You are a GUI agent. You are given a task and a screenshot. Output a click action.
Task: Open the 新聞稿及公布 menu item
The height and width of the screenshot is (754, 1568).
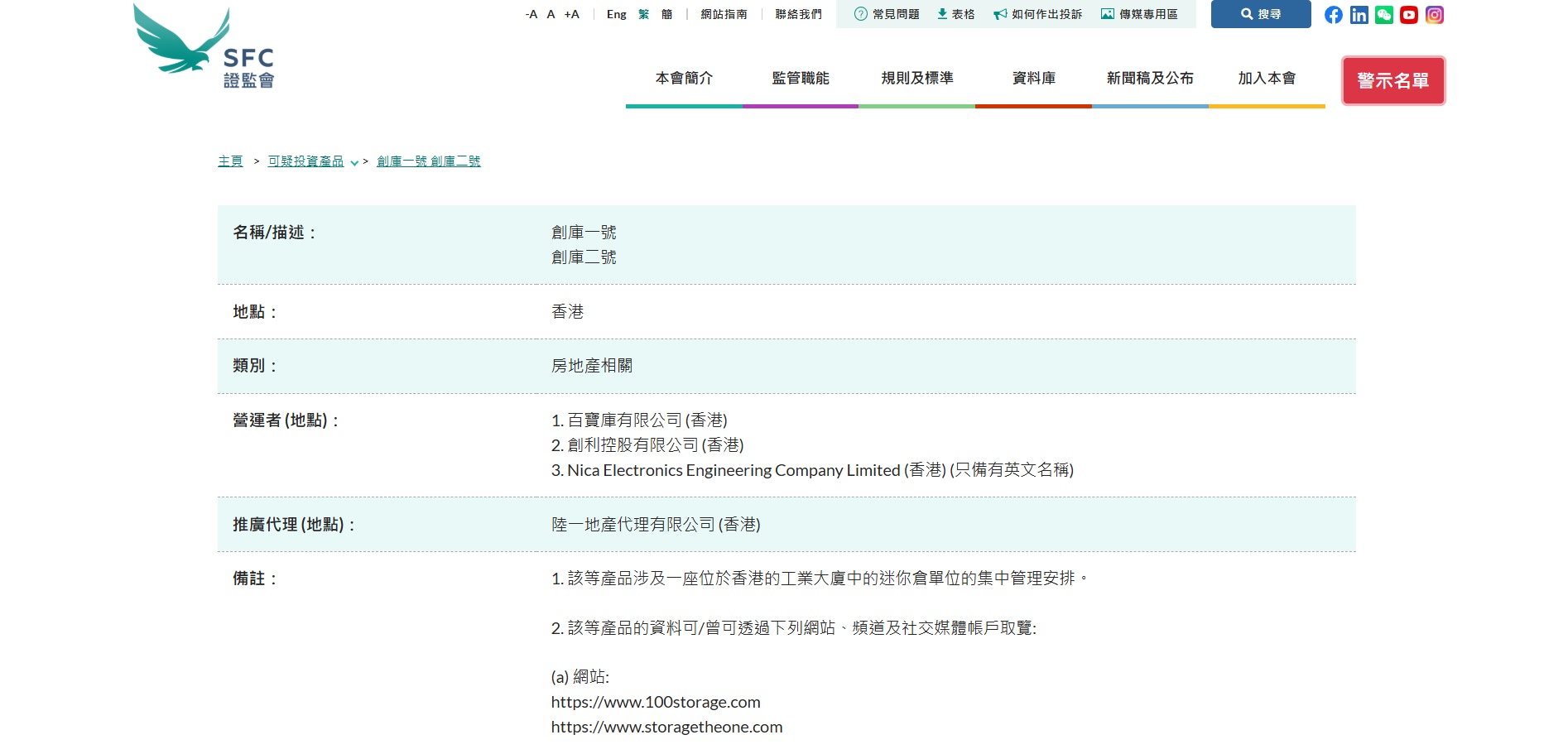pyautogui.click(x=1150, y=79)
